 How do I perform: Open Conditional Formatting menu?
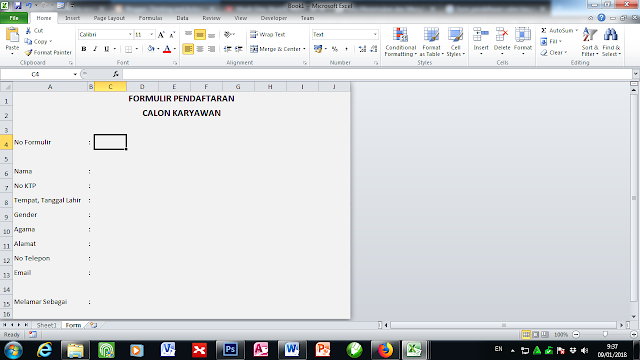click(x=400, y=42)
